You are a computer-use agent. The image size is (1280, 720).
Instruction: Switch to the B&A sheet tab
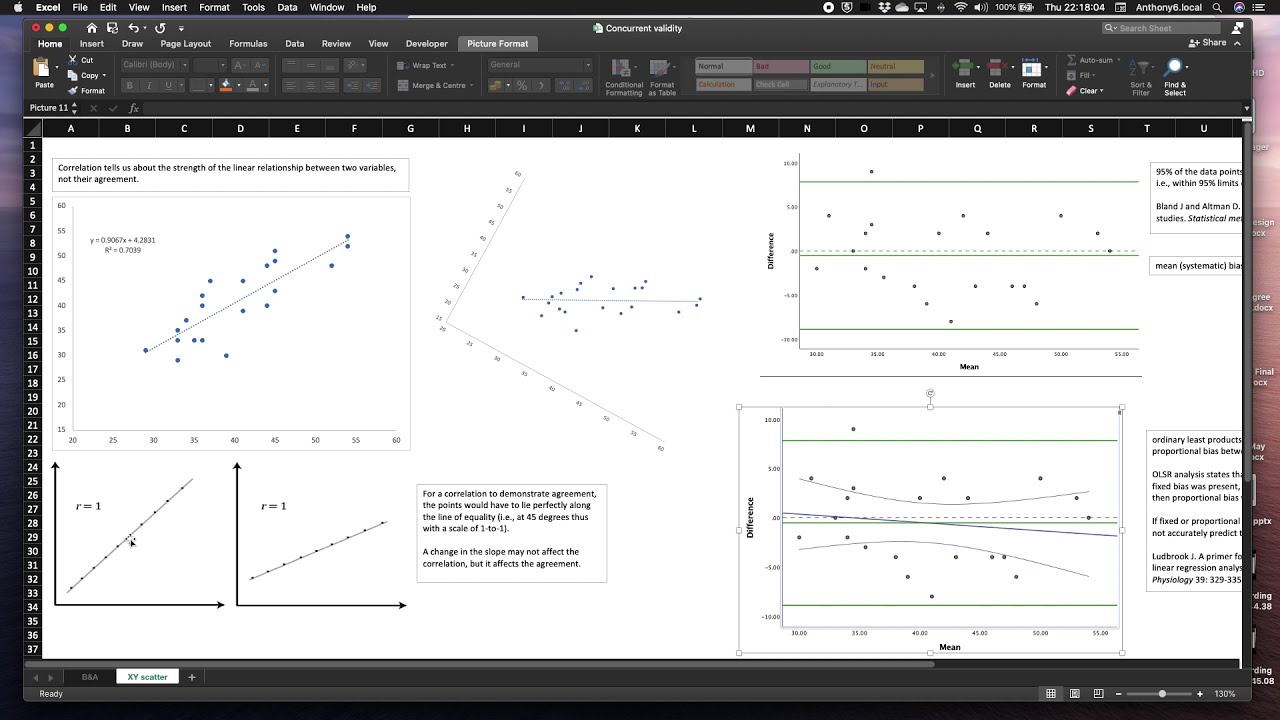[90, 677]
